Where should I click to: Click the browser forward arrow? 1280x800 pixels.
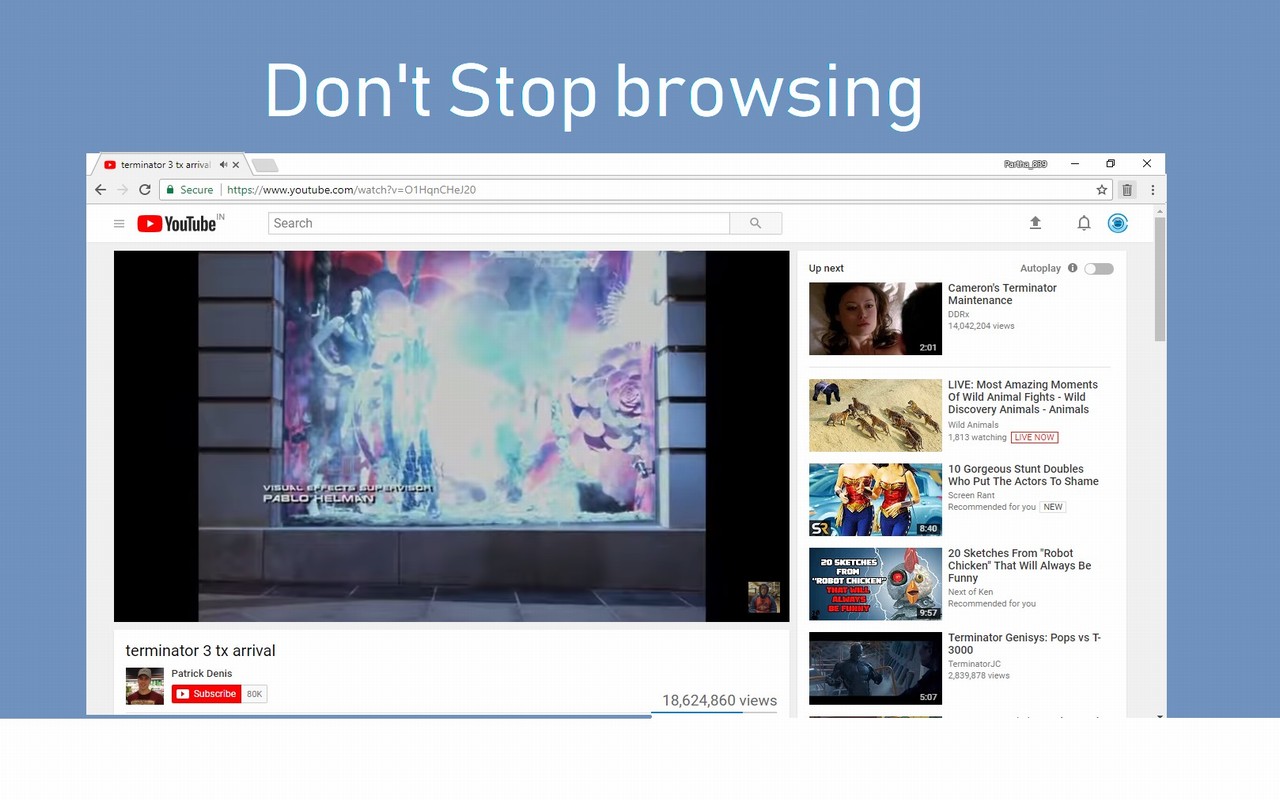(x=122, y=190)
